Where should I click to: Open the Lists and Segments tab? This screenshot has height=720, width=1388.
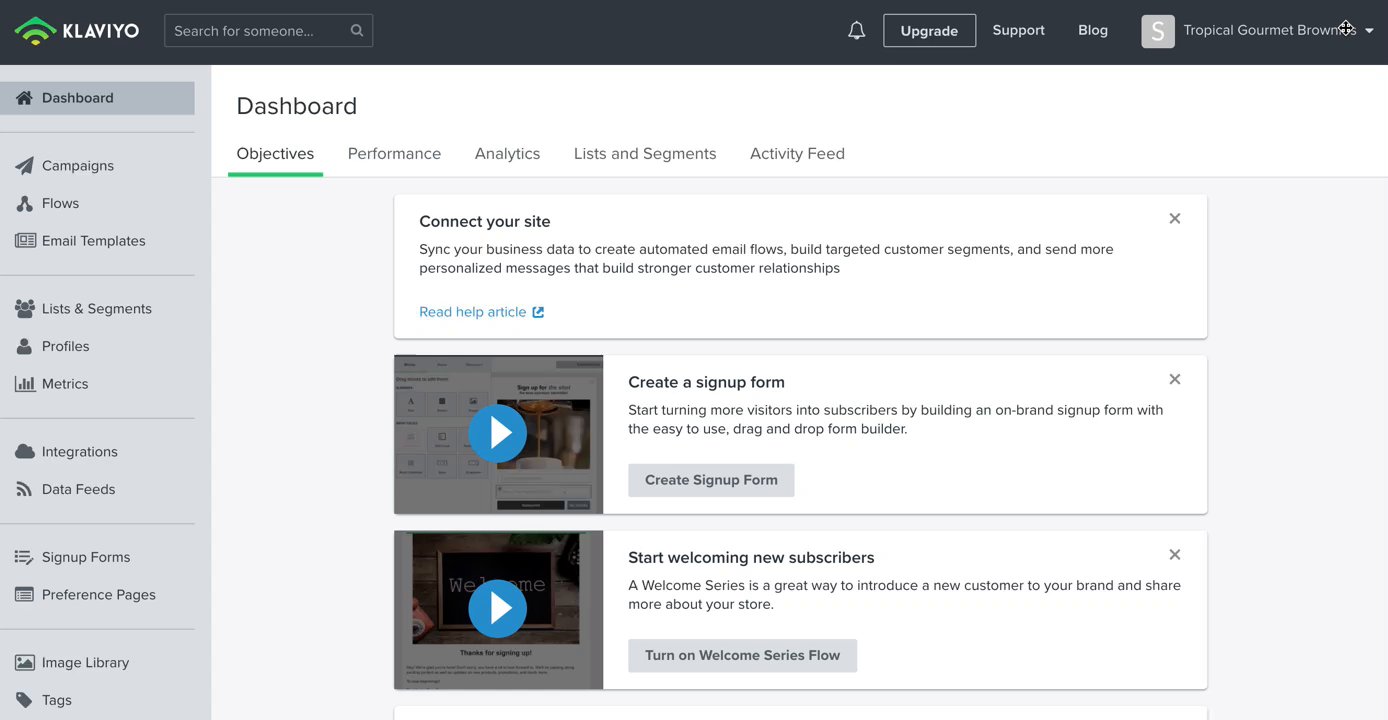(645, 154)
